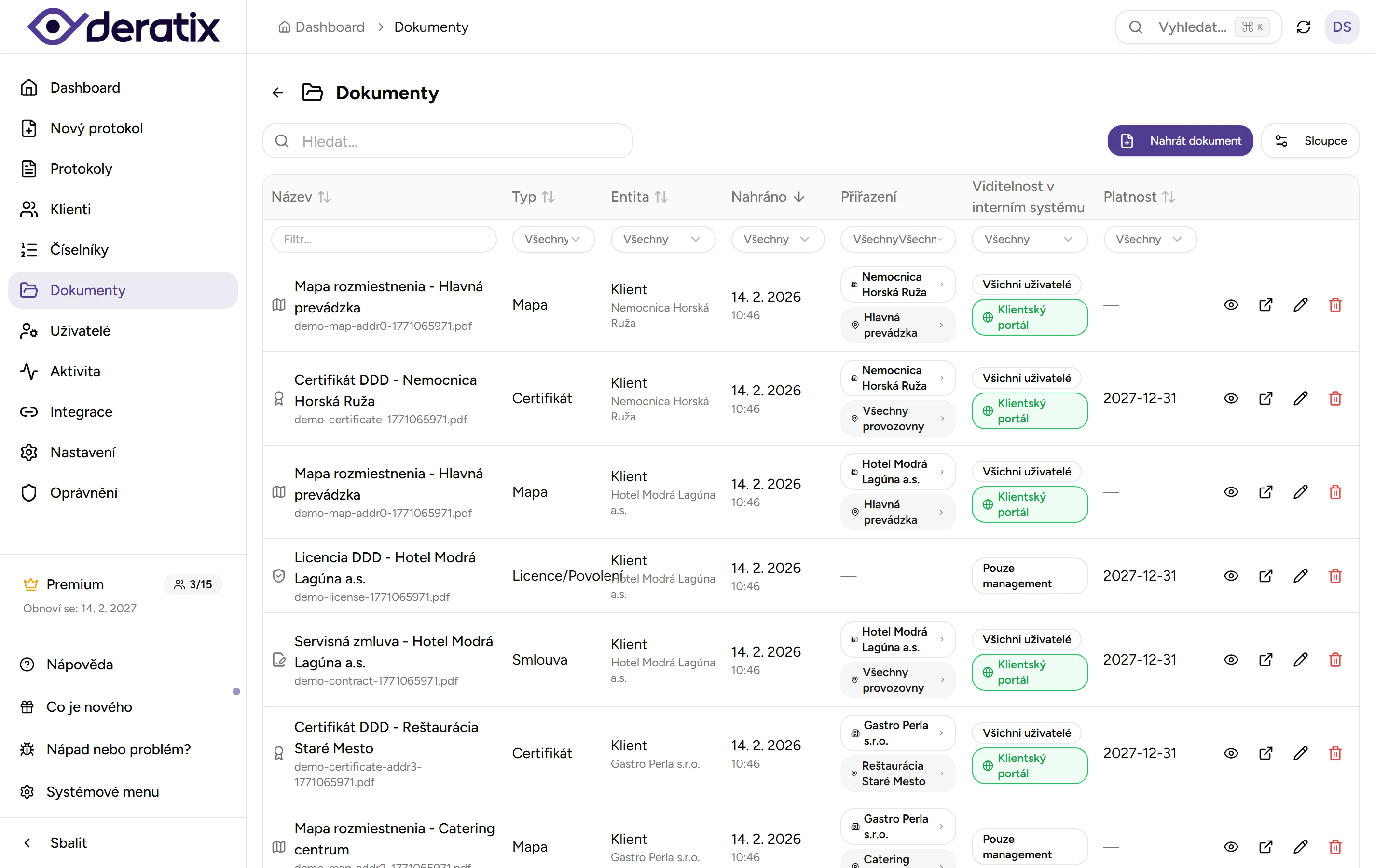Open the Entita filter dropdown

pyautogui.click(x=662, y=239)
